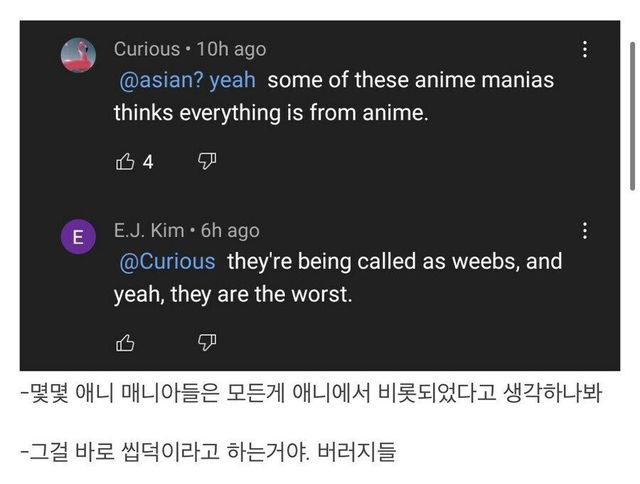Image resolution: width=640 pixels, height=484 pixels.
Task: Like the comment by Curious
Action: click(x=126, y=161)
